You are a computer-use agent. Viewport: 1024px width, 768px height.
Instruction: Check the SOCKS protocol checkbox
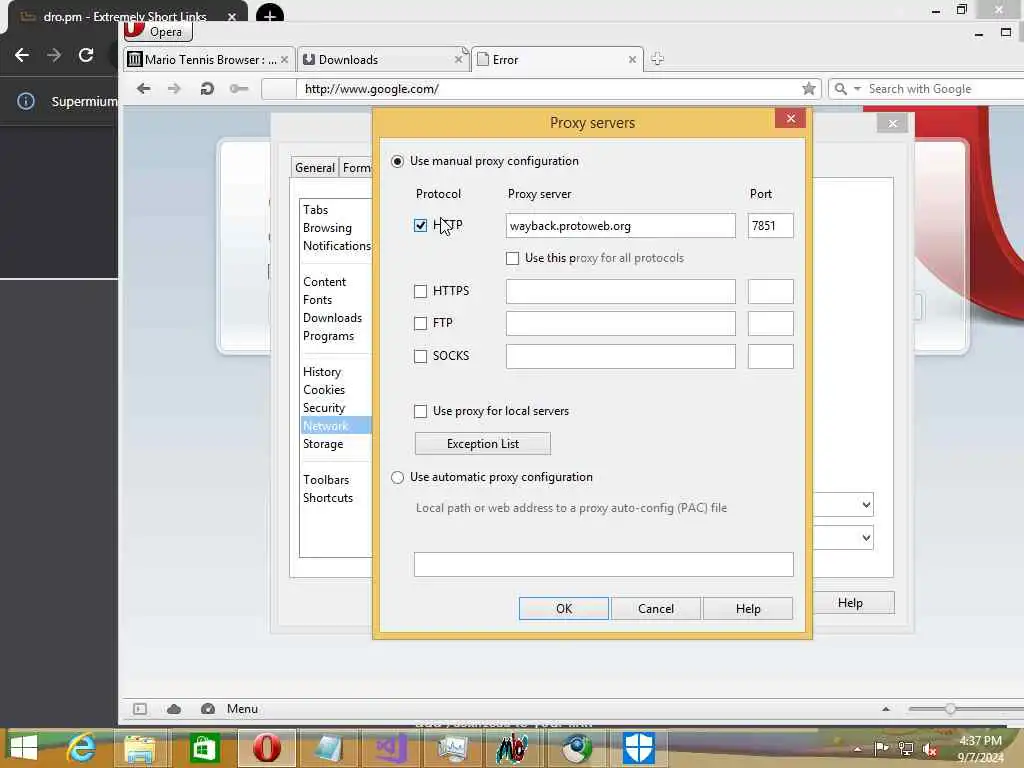click(x=421, y=356)
